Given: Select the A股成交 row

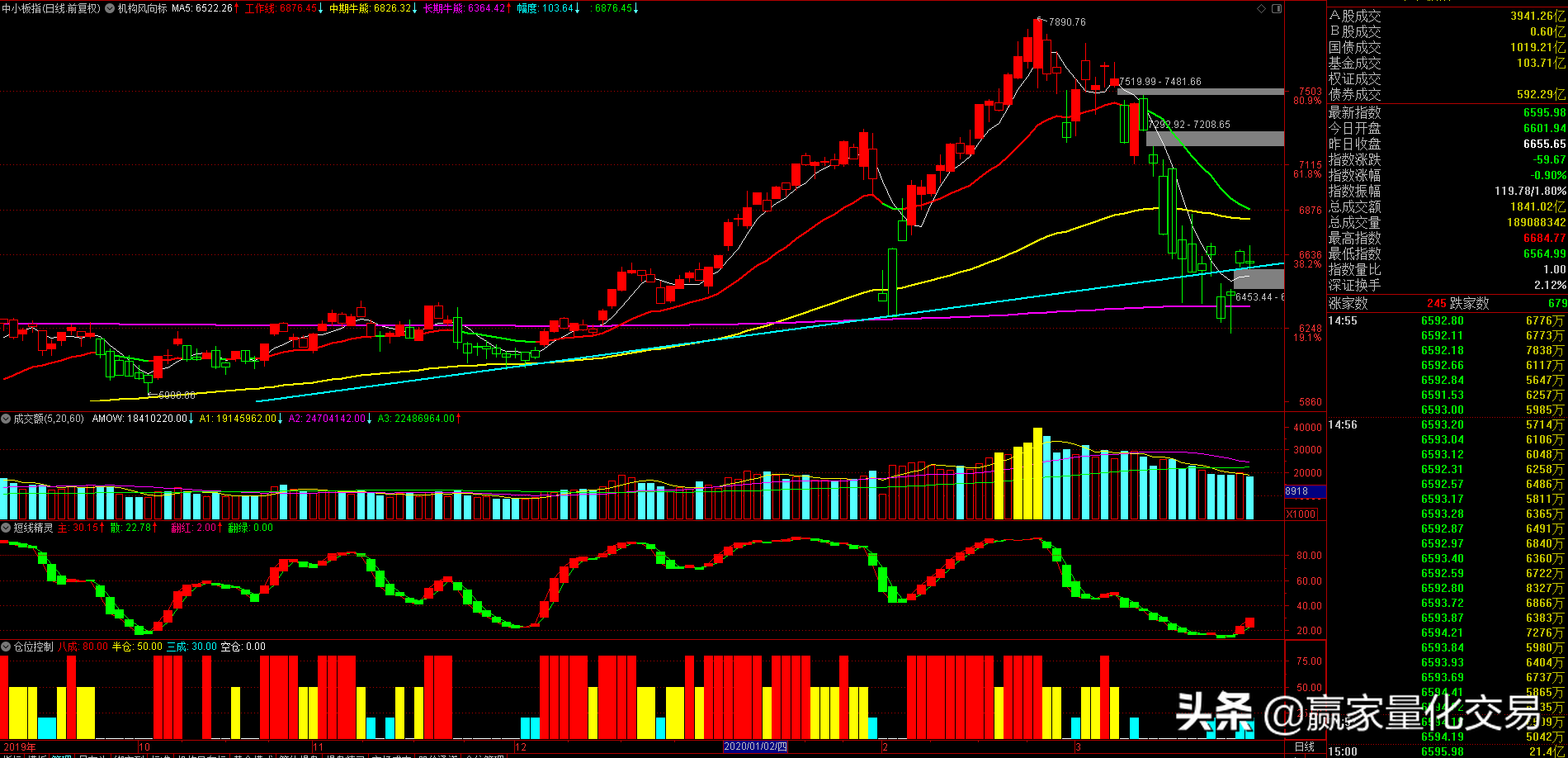Looking at the screenshot, I should pyautogui.click(x=1447, y=16).
